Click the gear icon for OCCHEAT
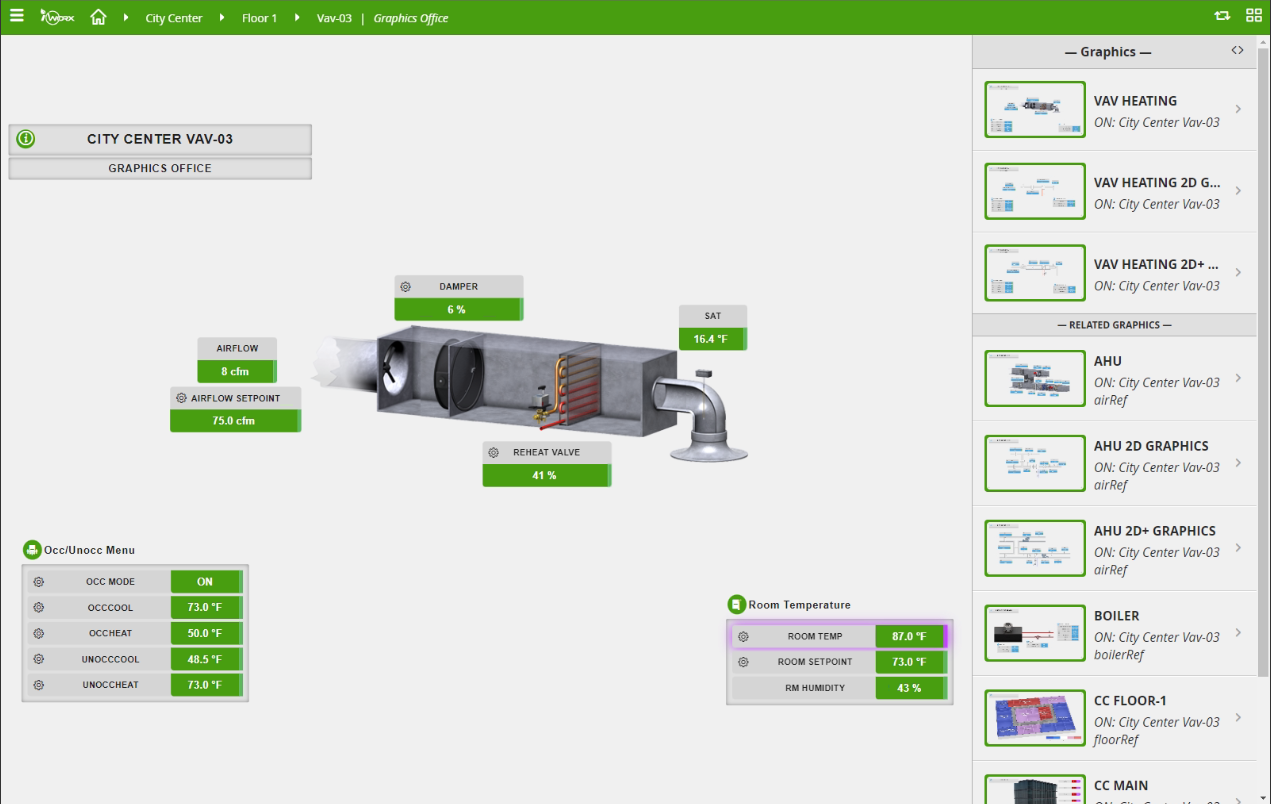This screenshot has width=1271, height=804. tap(38, 634)
